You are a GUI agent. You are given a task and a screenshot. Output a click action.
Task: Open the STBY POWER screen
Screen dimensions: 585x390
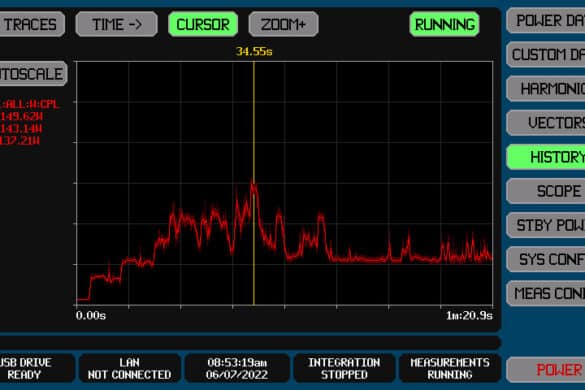tap(546, 225)
